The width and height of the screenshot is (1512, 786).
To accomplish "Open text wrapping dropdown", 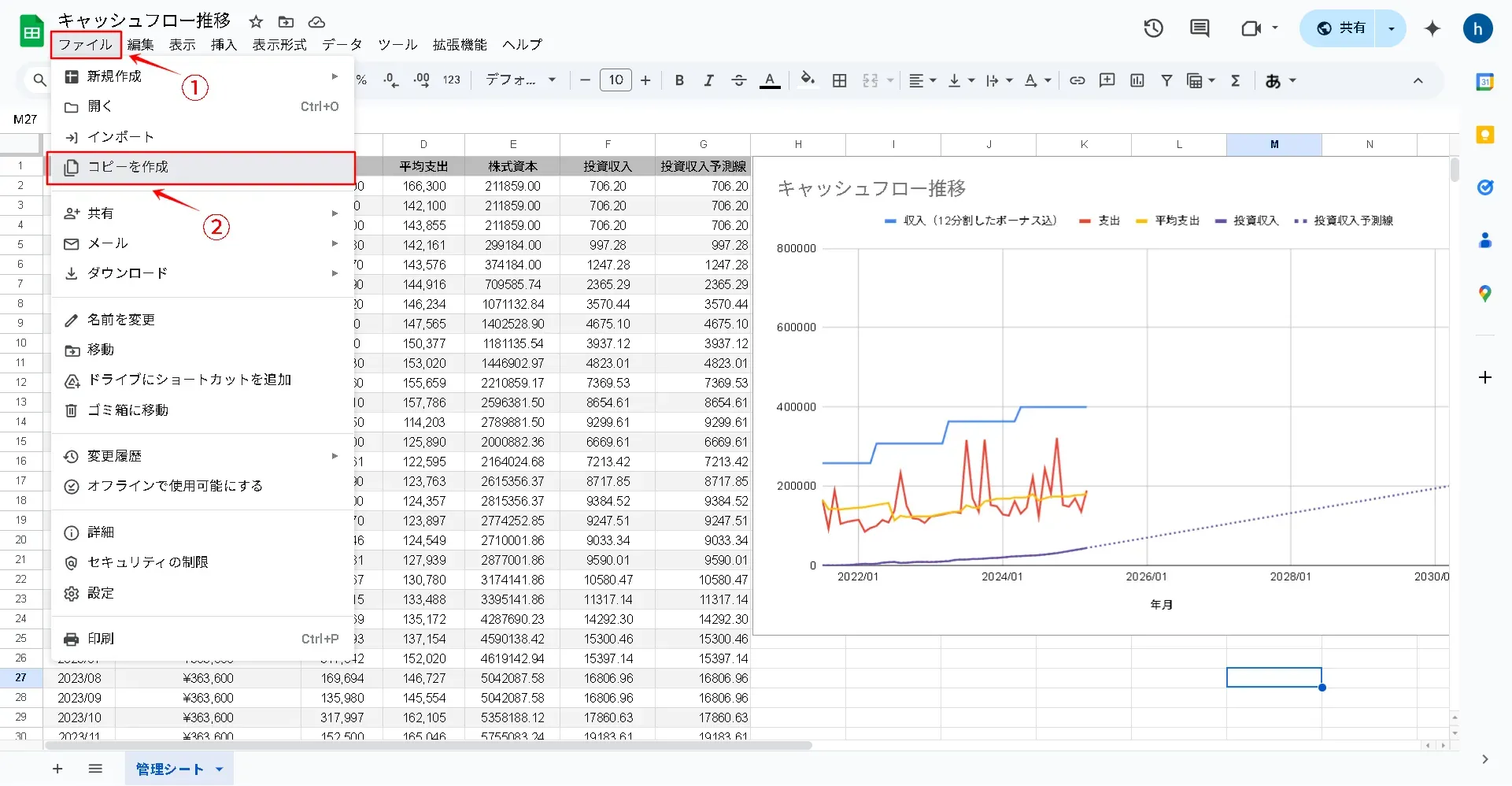I will tap(999, 80).
